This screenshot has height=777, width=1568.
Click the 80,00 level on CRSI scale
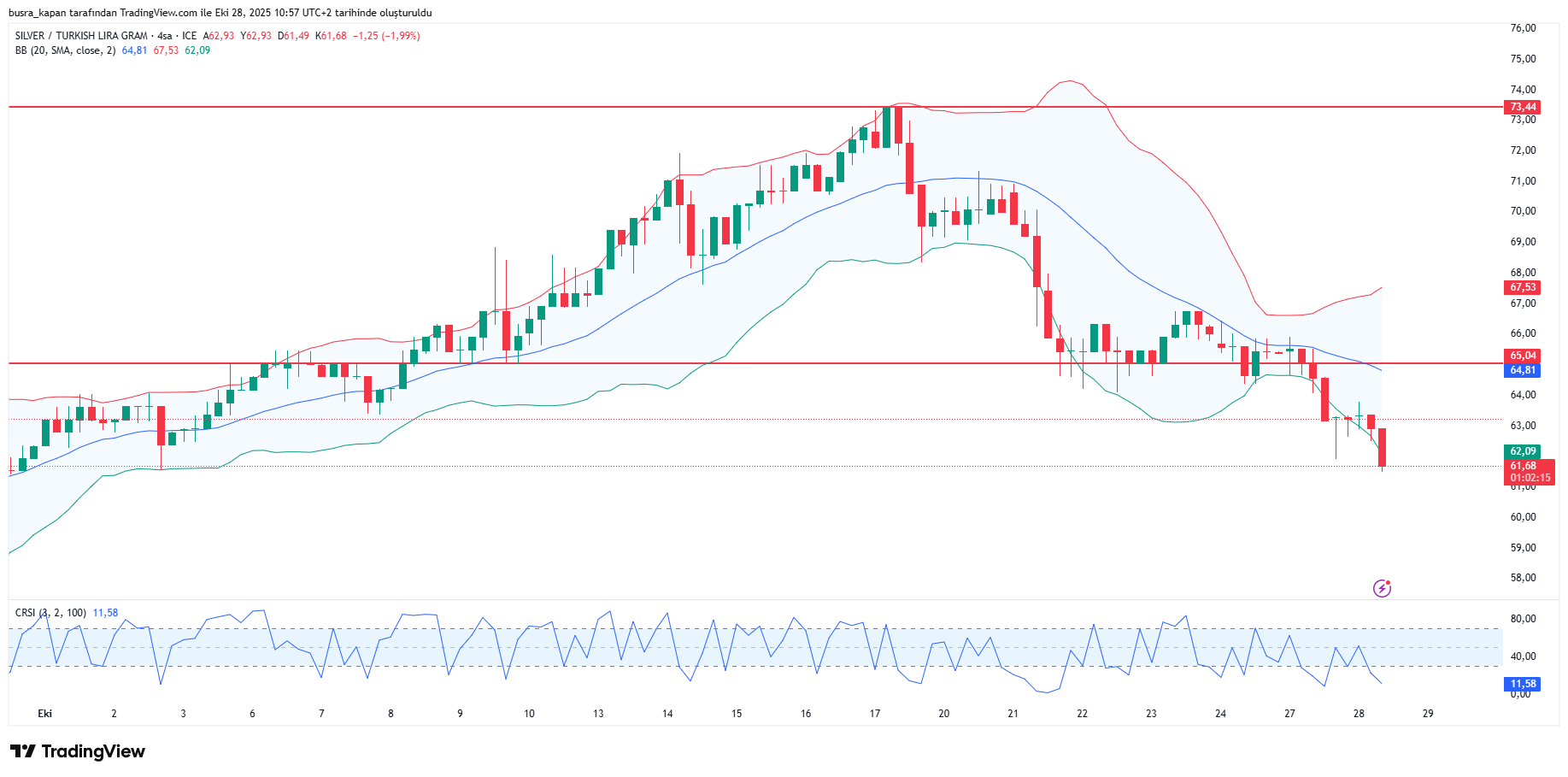(1523, 619)
